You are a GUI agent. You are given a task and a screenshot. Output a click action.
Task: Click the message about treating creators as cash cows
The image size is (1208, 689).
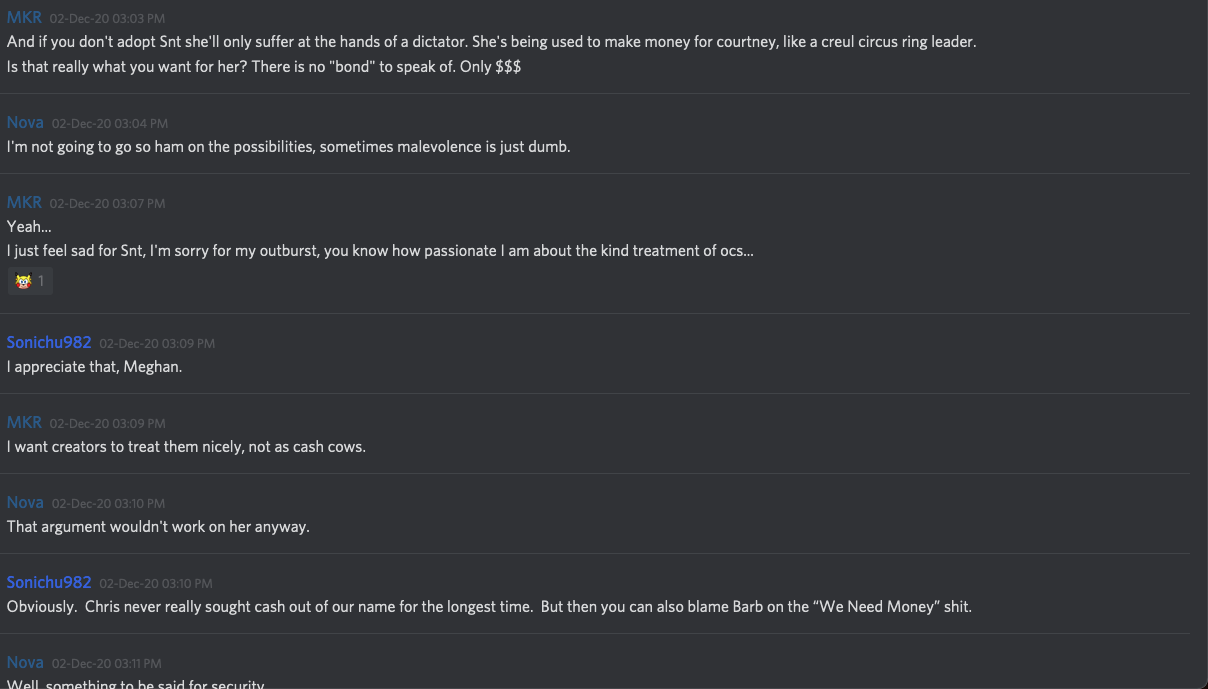(186, 446)
